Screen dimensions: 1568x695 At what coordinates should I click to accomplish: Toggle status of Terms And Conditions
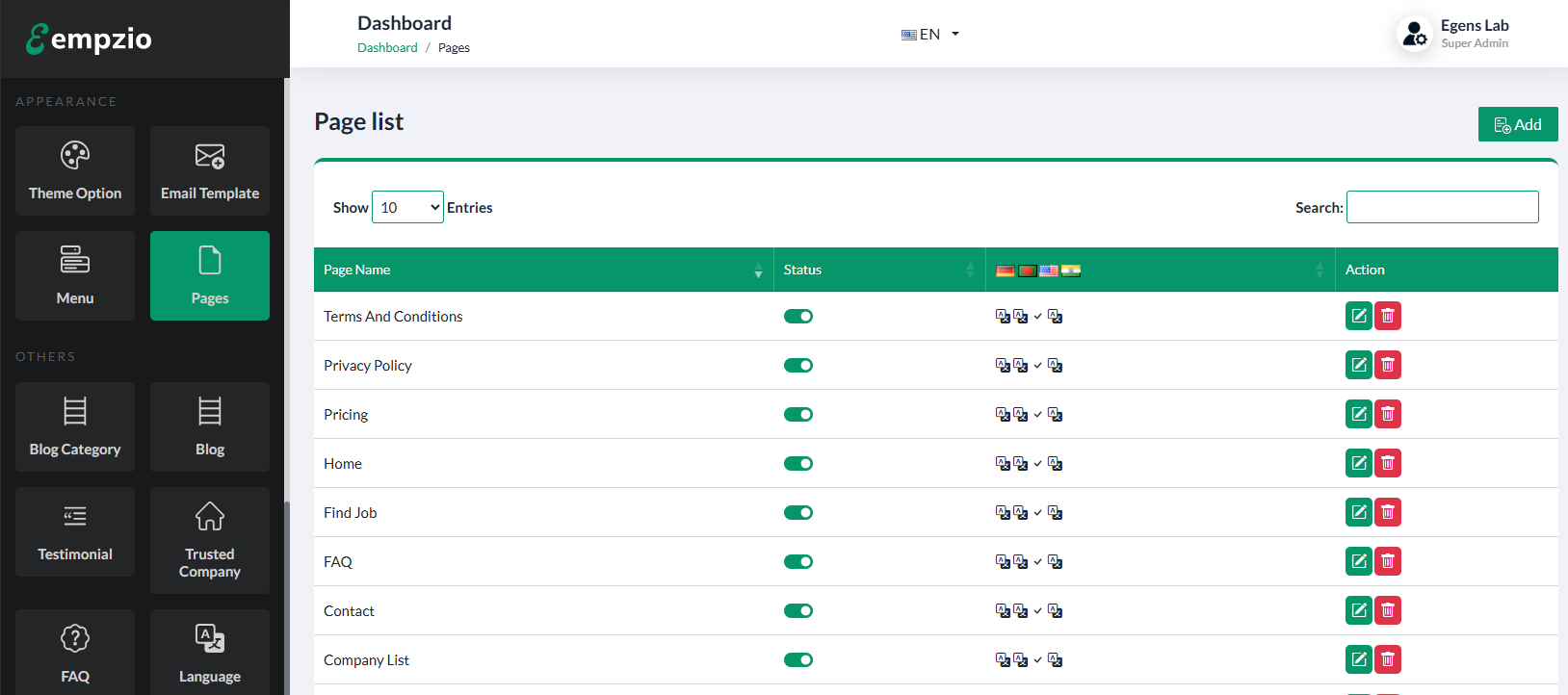point(797,317)
